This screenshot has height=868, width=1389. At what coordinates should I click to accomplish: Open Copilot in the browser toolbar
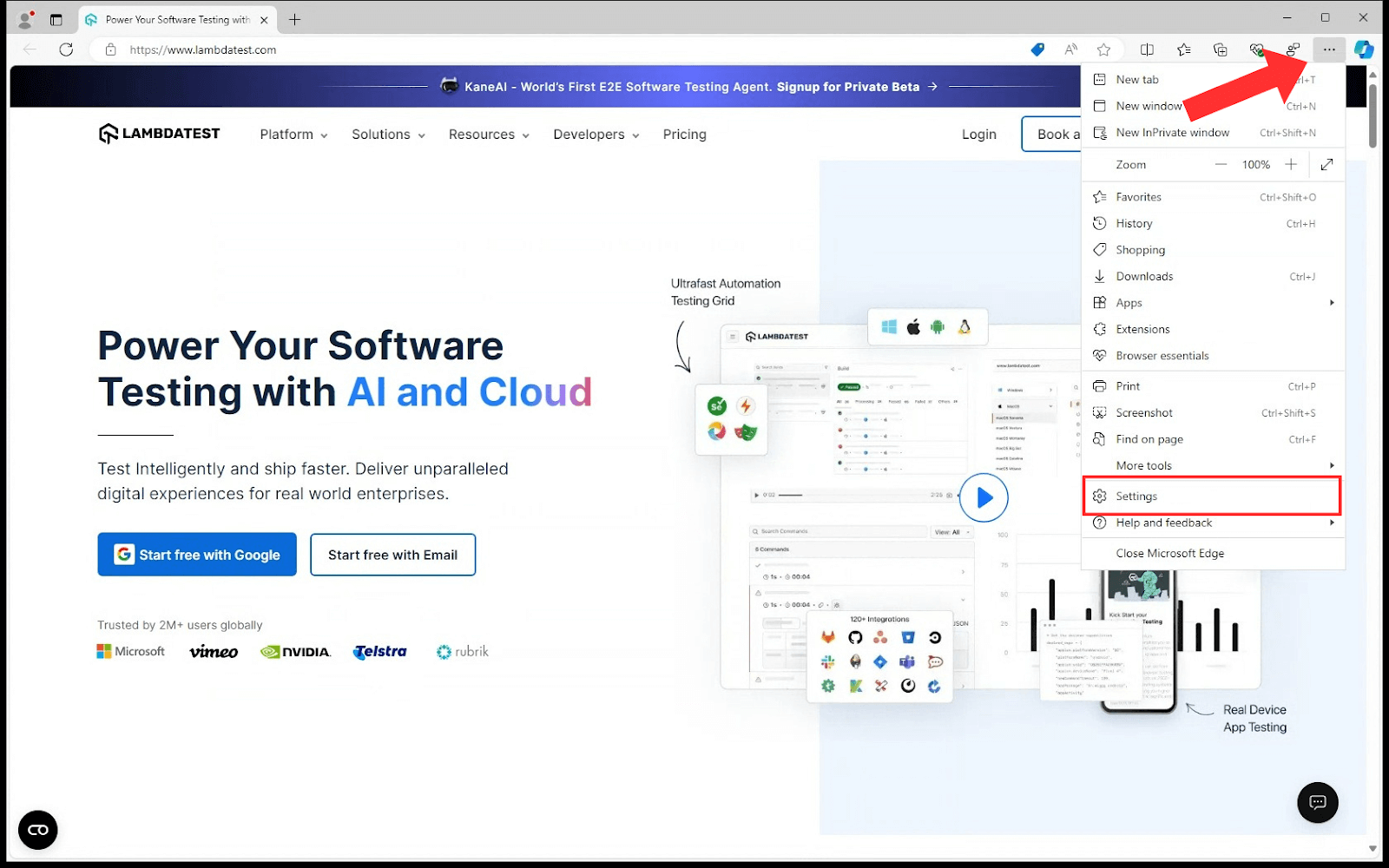click(x=1364, y=49)
